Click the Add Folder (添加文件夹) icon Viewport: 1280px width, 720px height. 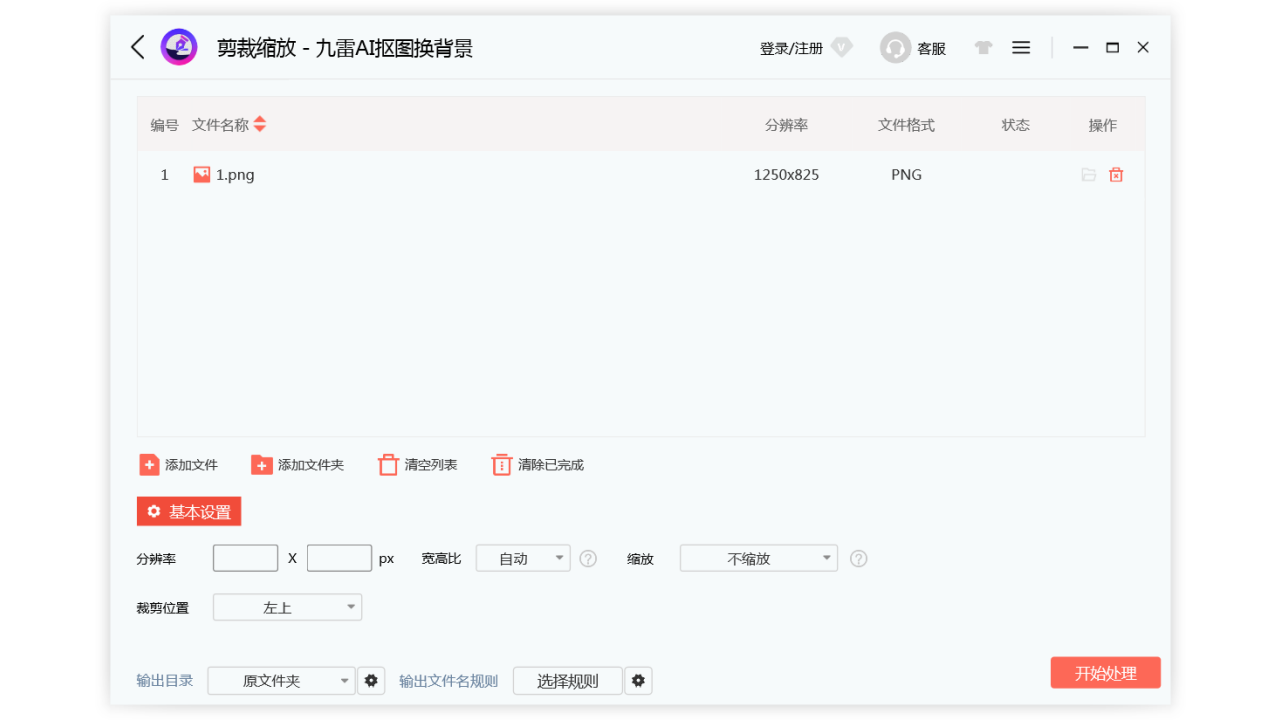tap(262, 464)
